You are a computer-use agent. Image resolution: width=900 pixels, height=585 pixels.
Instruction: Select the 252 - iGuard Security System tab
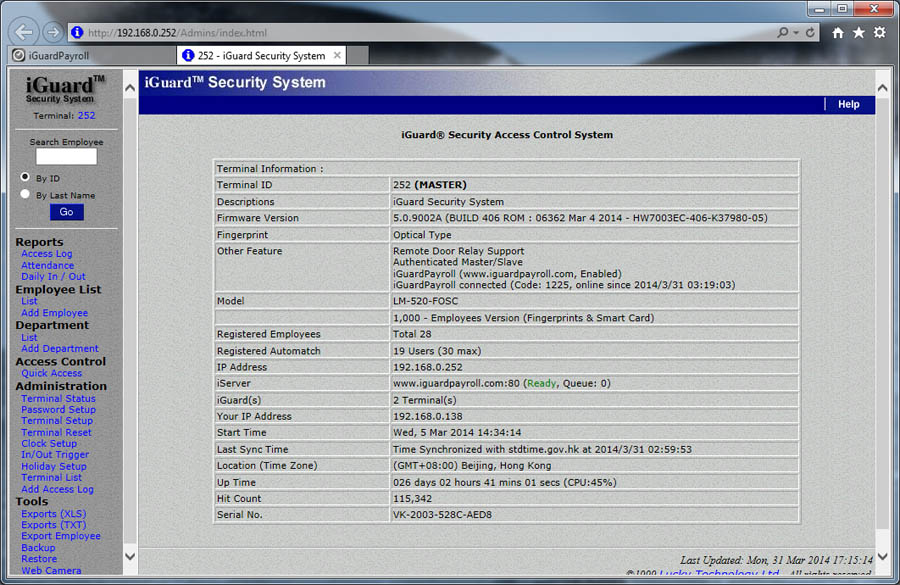(x=261, y=55)
